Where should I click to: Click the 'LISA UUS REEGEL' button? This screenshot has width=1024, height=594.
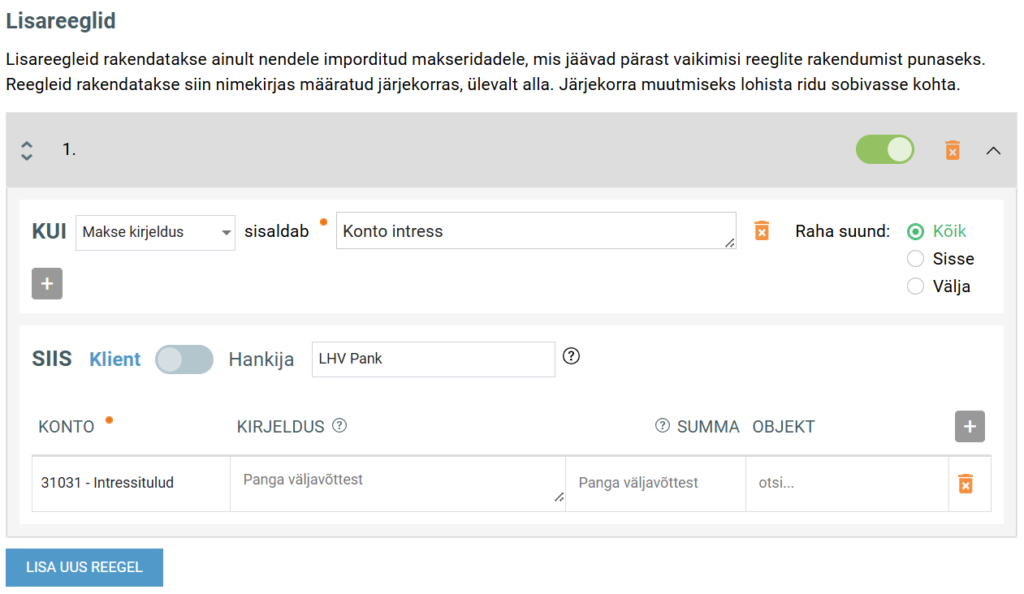84,567
